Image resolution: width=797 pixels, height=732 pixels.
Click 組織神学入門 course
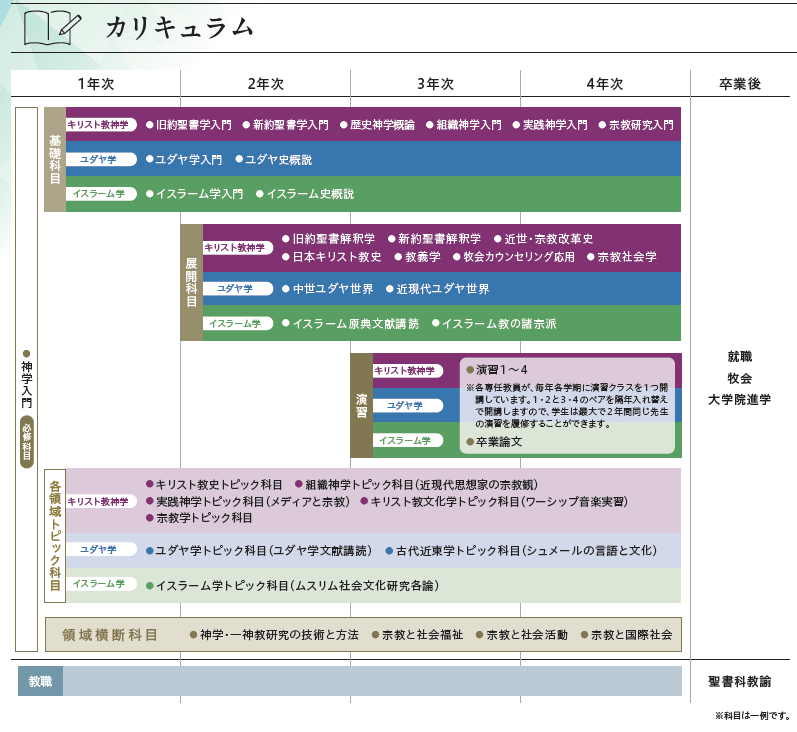(464, 125)
